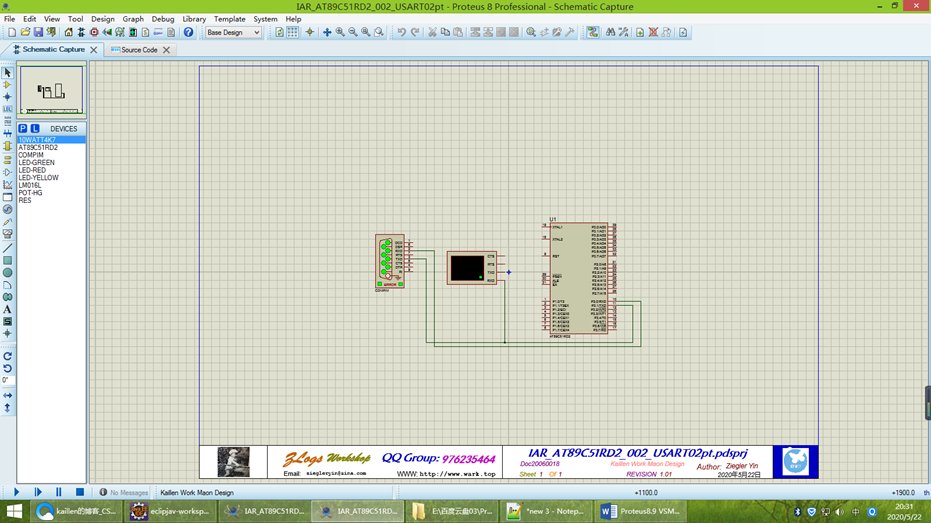This screenshot has width=931, height=523.
Task: Click the overview schematic thumbnail
Action: coord(52,90)
